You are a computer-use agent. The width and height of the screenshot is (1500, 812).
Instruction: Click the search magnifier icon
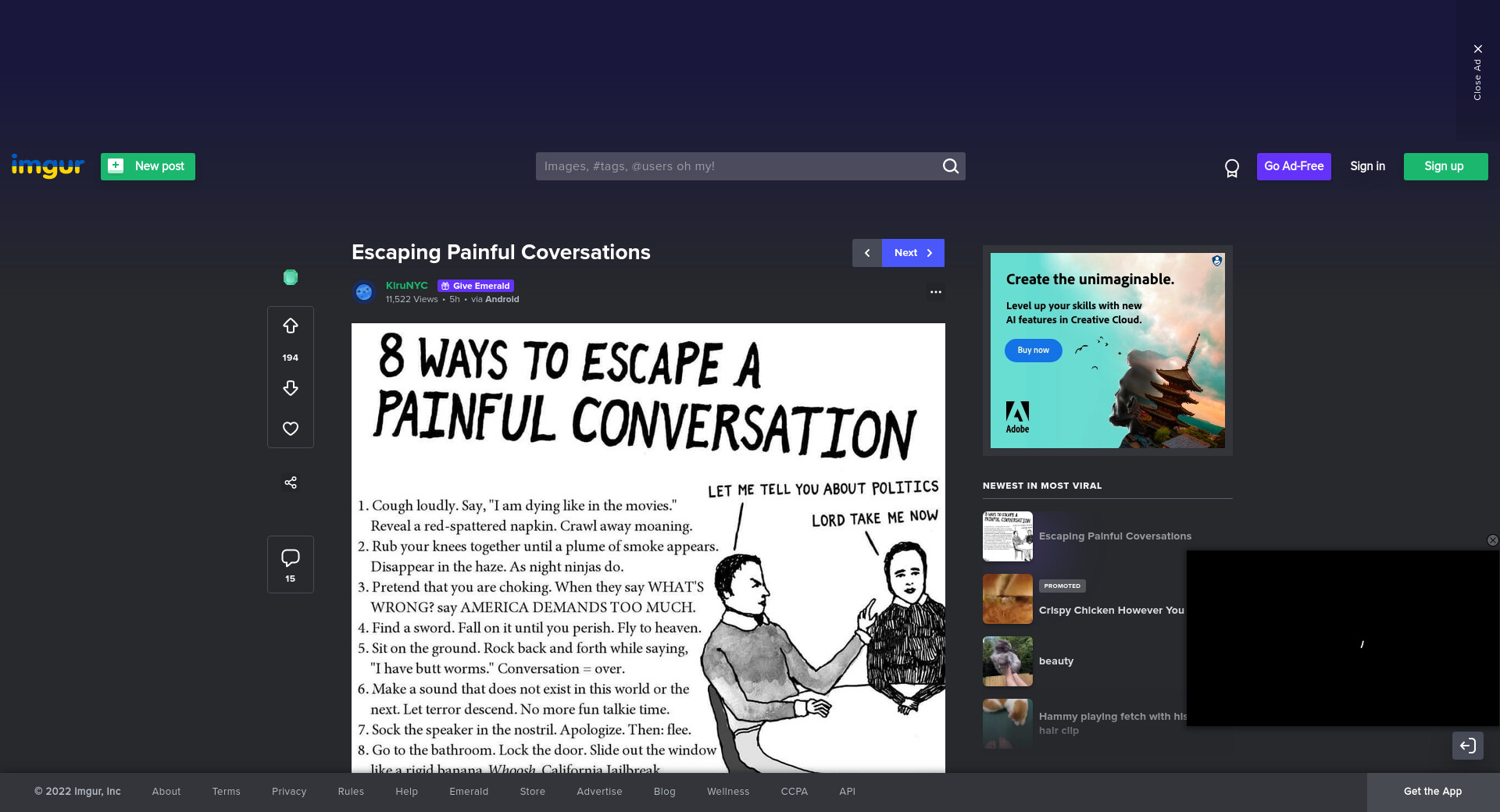pyautogui.click(x=950, y=166)
